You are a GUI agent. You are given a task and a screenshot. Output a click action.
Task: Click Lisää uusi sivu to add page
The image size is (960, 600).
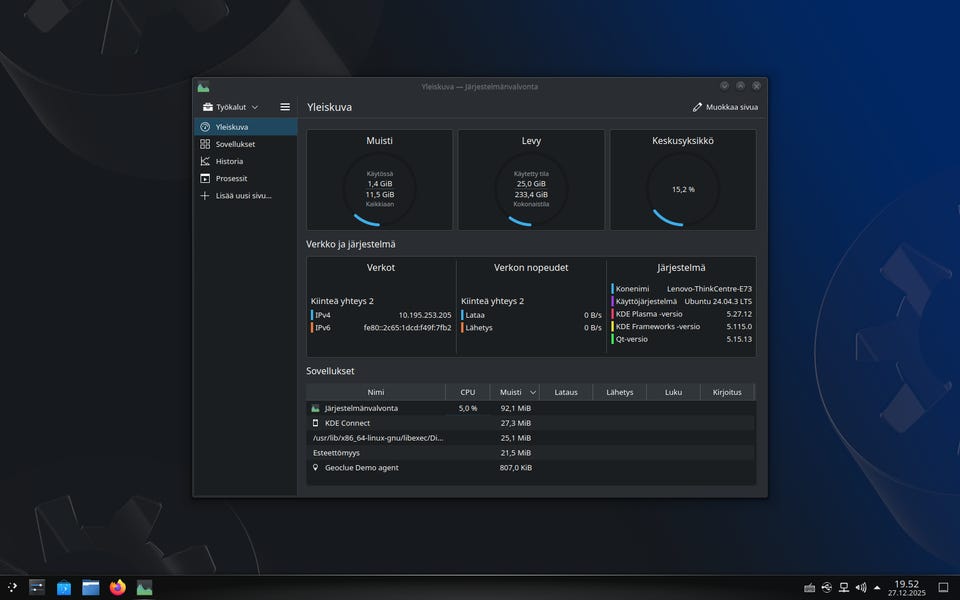(243, 195)
